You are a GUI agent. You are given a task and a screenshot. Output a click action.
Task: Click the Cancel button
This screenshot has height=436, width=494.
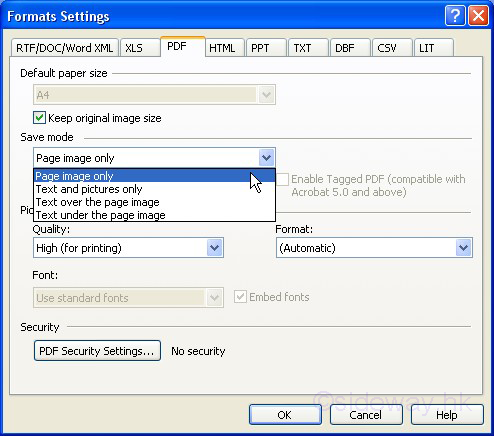click(x=366, y=415)
